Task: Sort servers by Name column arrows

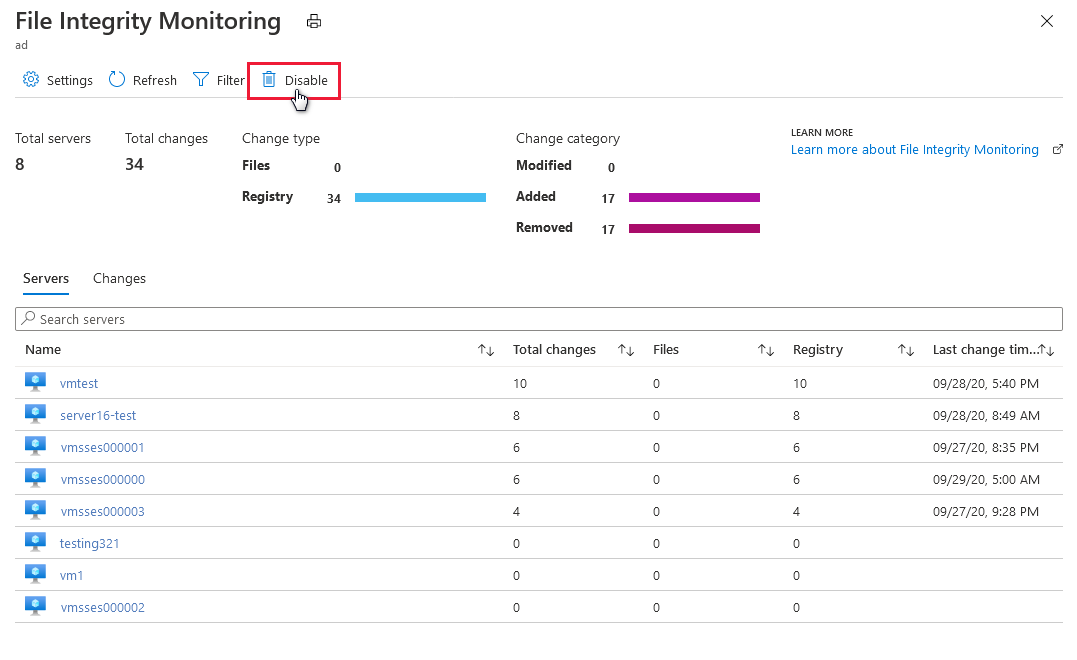Action: (x=486, y=350)
